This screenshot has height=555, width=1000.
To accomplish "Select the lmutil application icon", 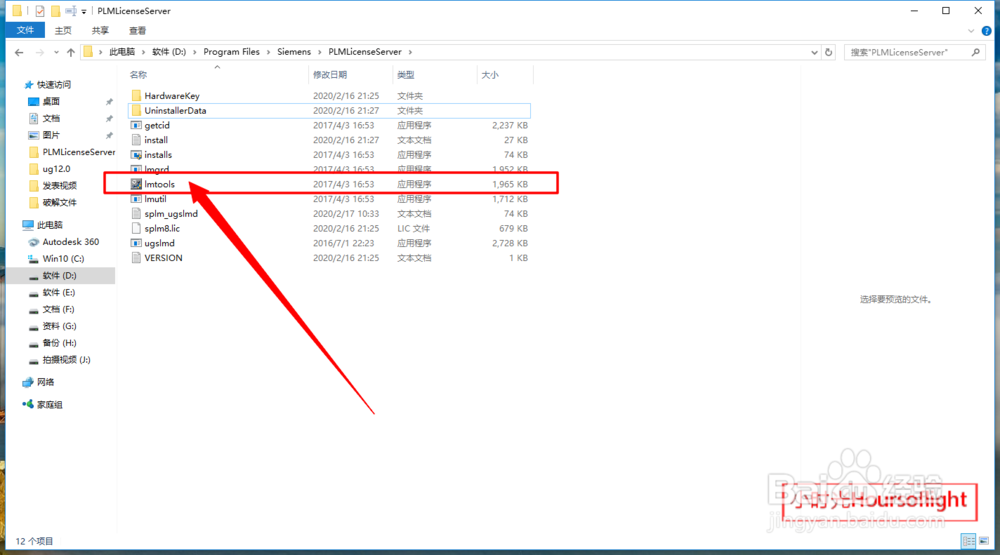I will 136,198.
